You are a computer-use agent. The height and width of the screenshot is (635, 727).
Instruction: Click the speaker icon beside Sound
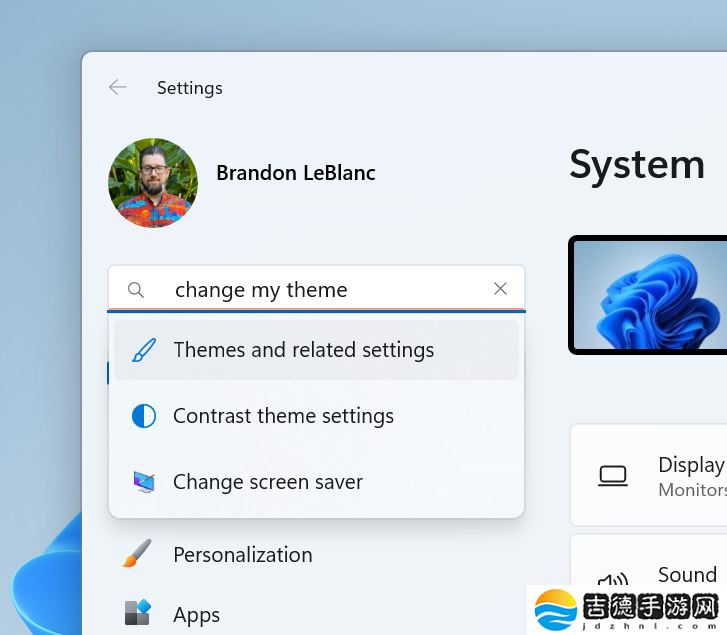point(613,579)
